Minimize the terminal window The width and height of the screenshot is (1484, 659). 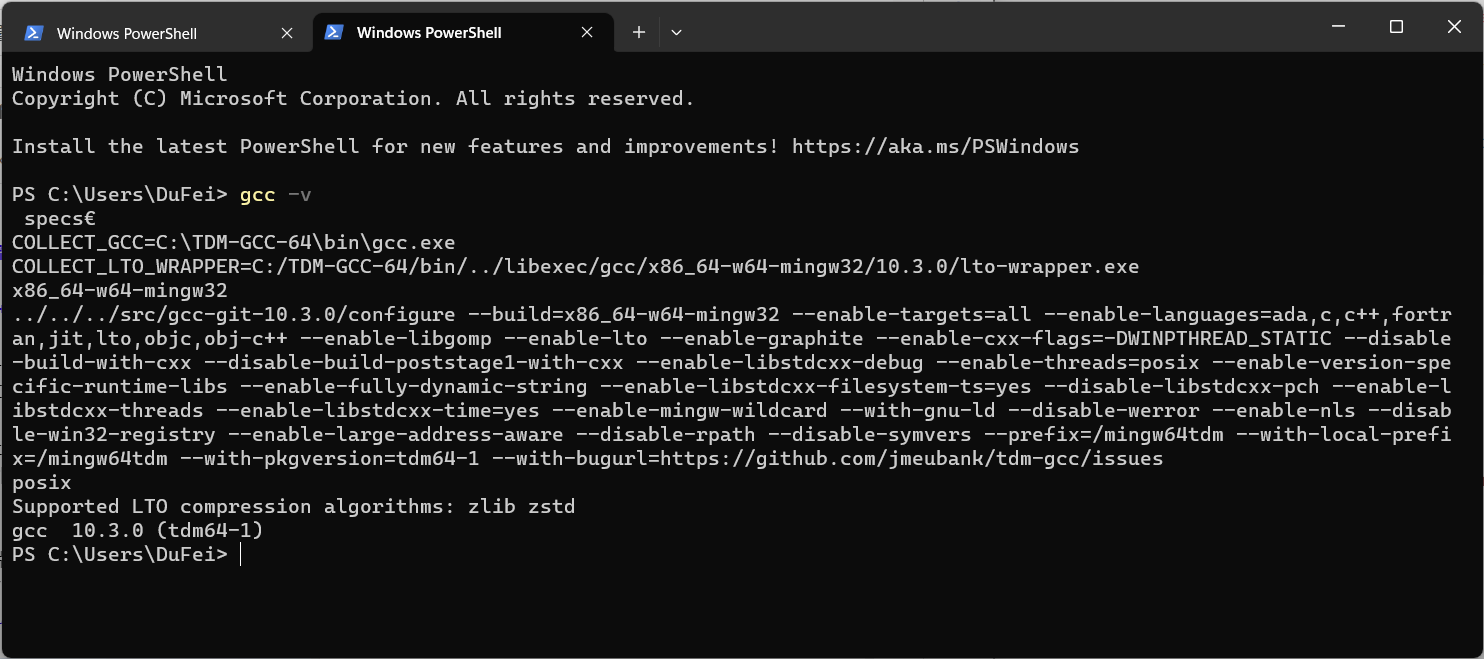[1340, 27]
